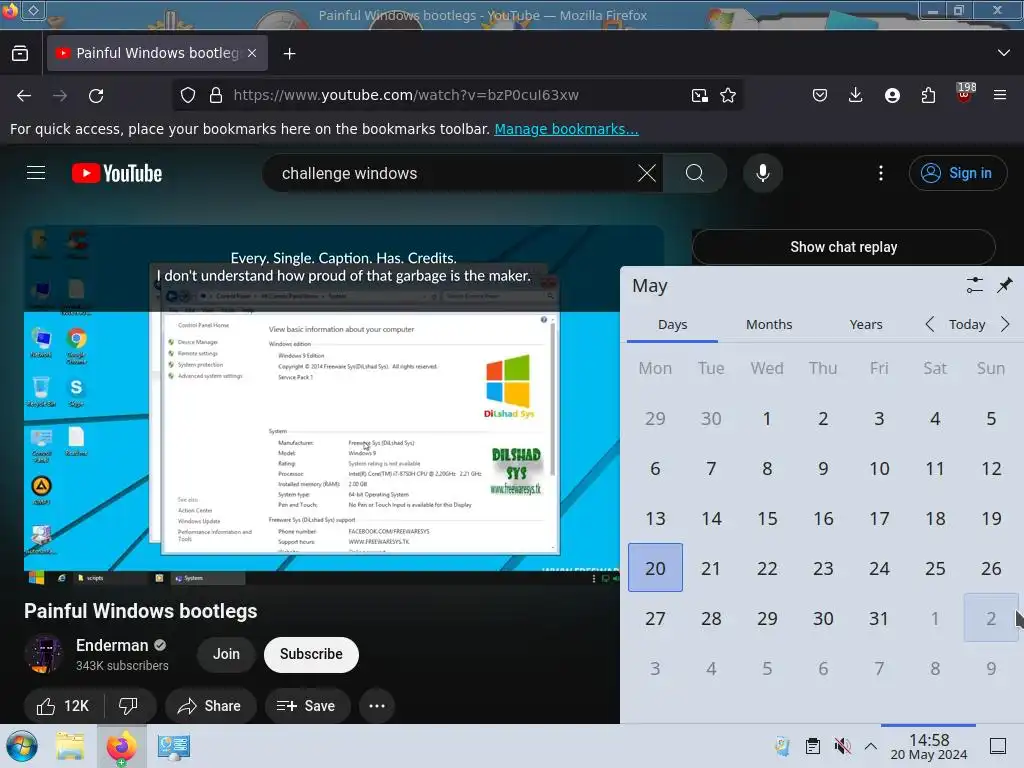Open the clipboard tray icon
The height and width of the screenshot is (768, 1024).
tap(812, 746)
